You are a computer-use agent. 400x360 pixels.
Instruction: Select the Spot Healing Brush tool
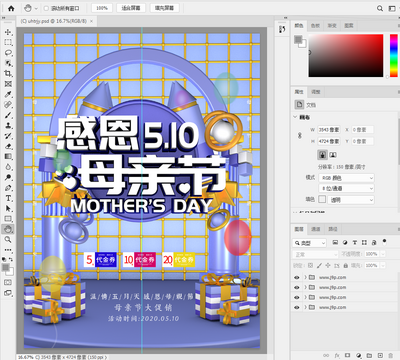pyautogui.click(x=8, y=105)
